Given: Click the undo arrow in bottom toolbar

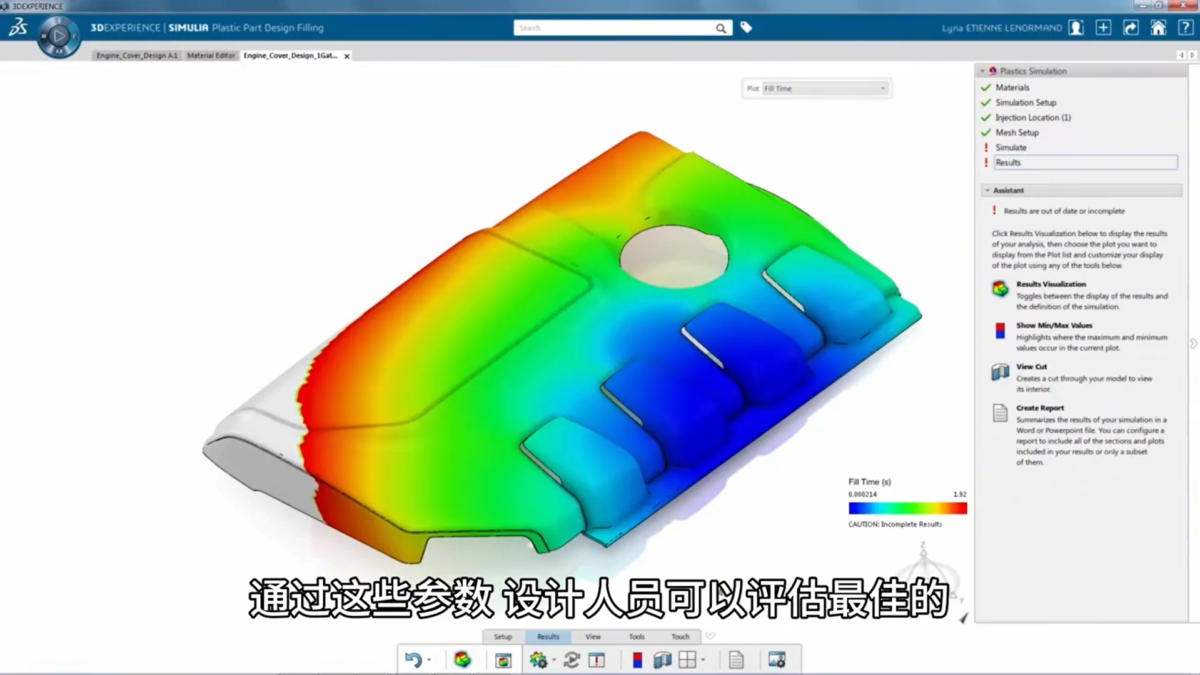Looking at the screenshot, I should pyautogui.click(x=413, y=660).
